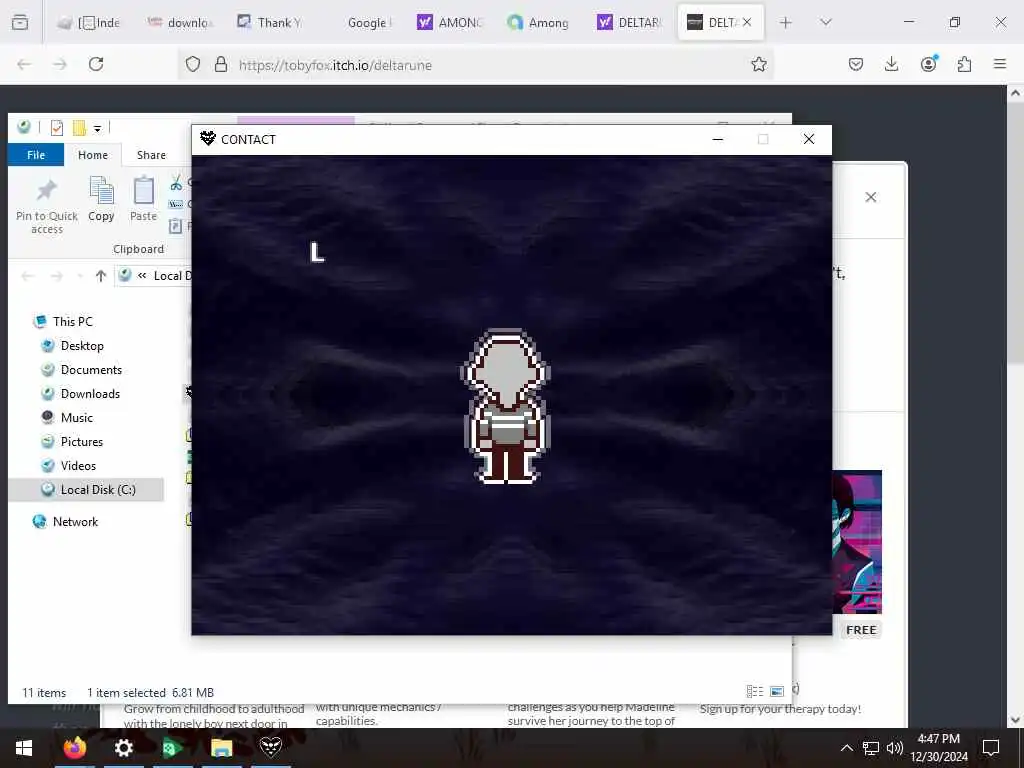Open File Explorer from the taskbar
This screenshot has height=768, width=1024.
pyautogui.click(x=221, y=747)
